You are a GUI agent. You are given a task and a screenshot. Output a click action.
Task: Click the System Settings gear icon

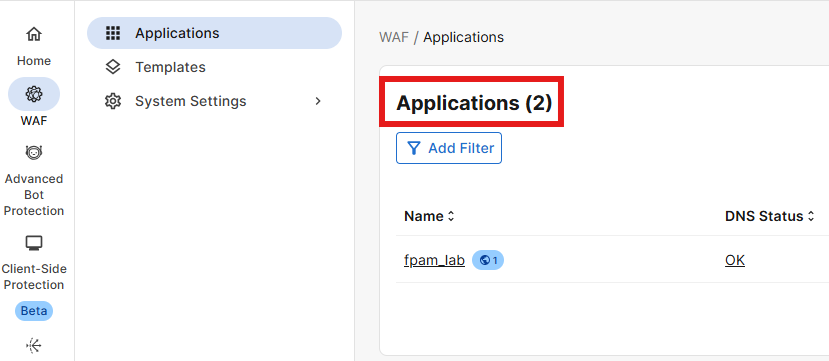click(x=113, y=101)
